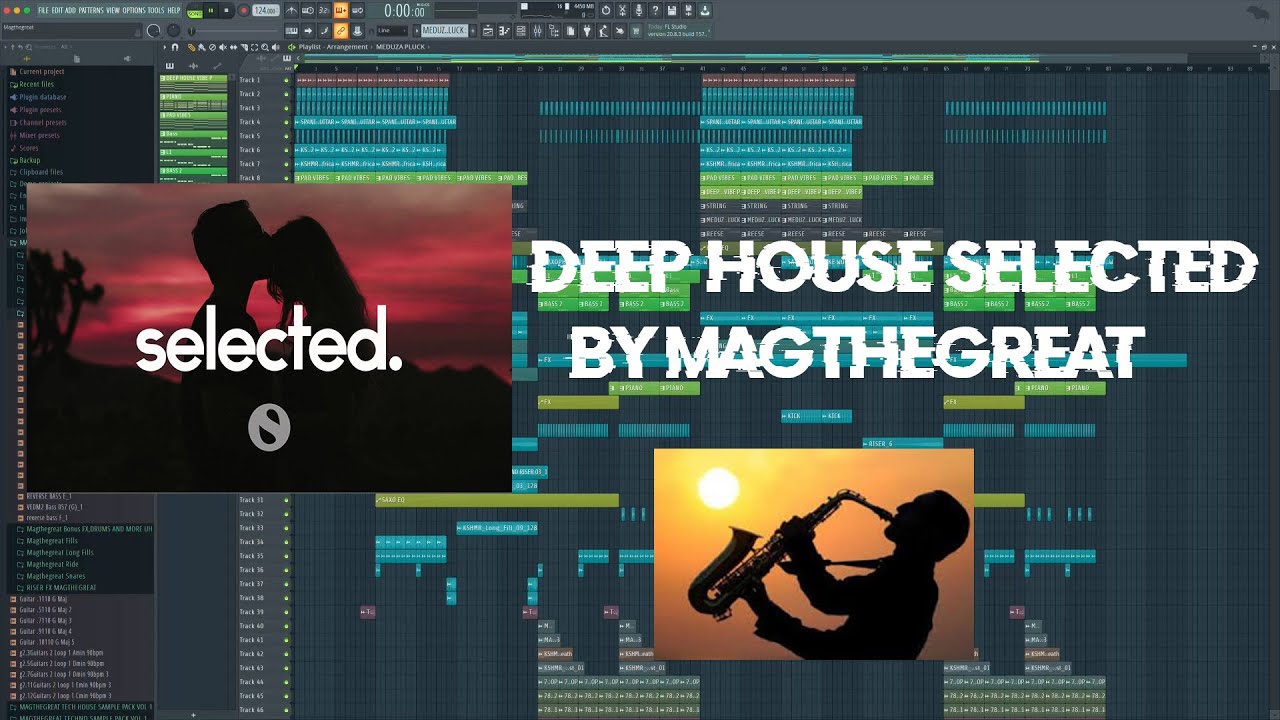
Task: Expand the Magthegreat Fills folder
Action: [52, 541]
